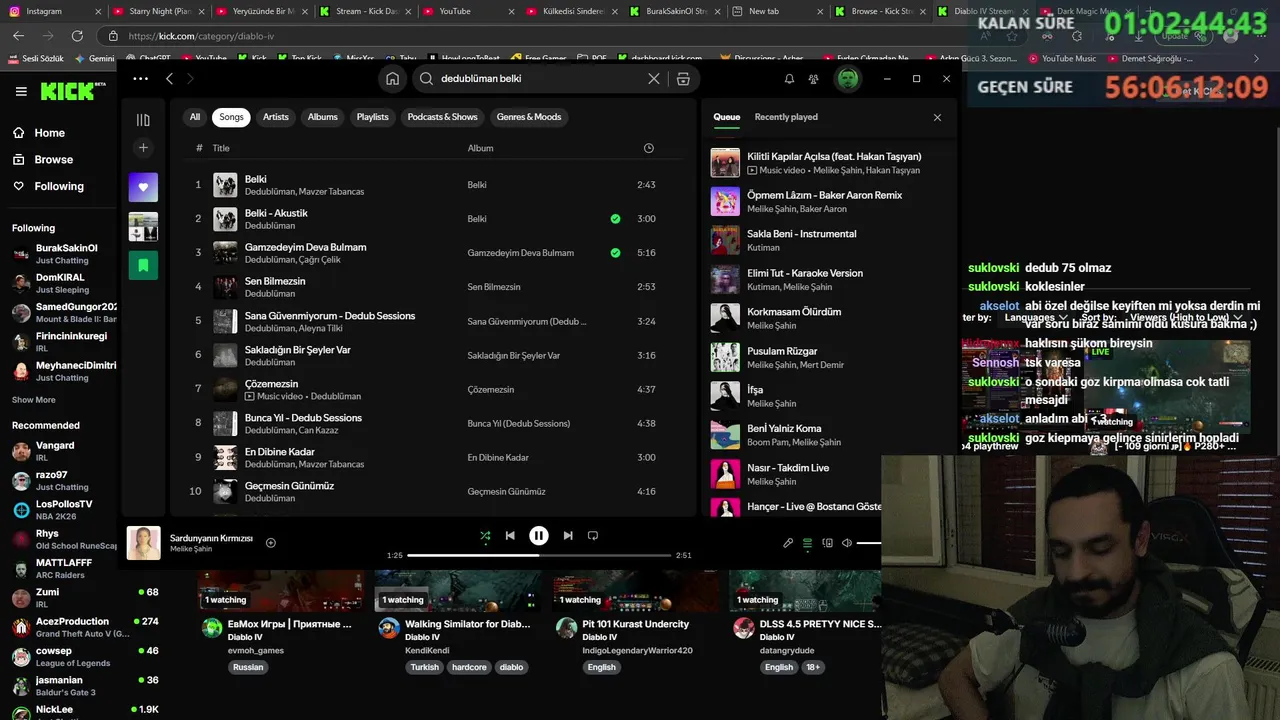Screen dimensions: 1280x720
Task: Open the YouTube Music bookmark
Action: [1062, 59]
